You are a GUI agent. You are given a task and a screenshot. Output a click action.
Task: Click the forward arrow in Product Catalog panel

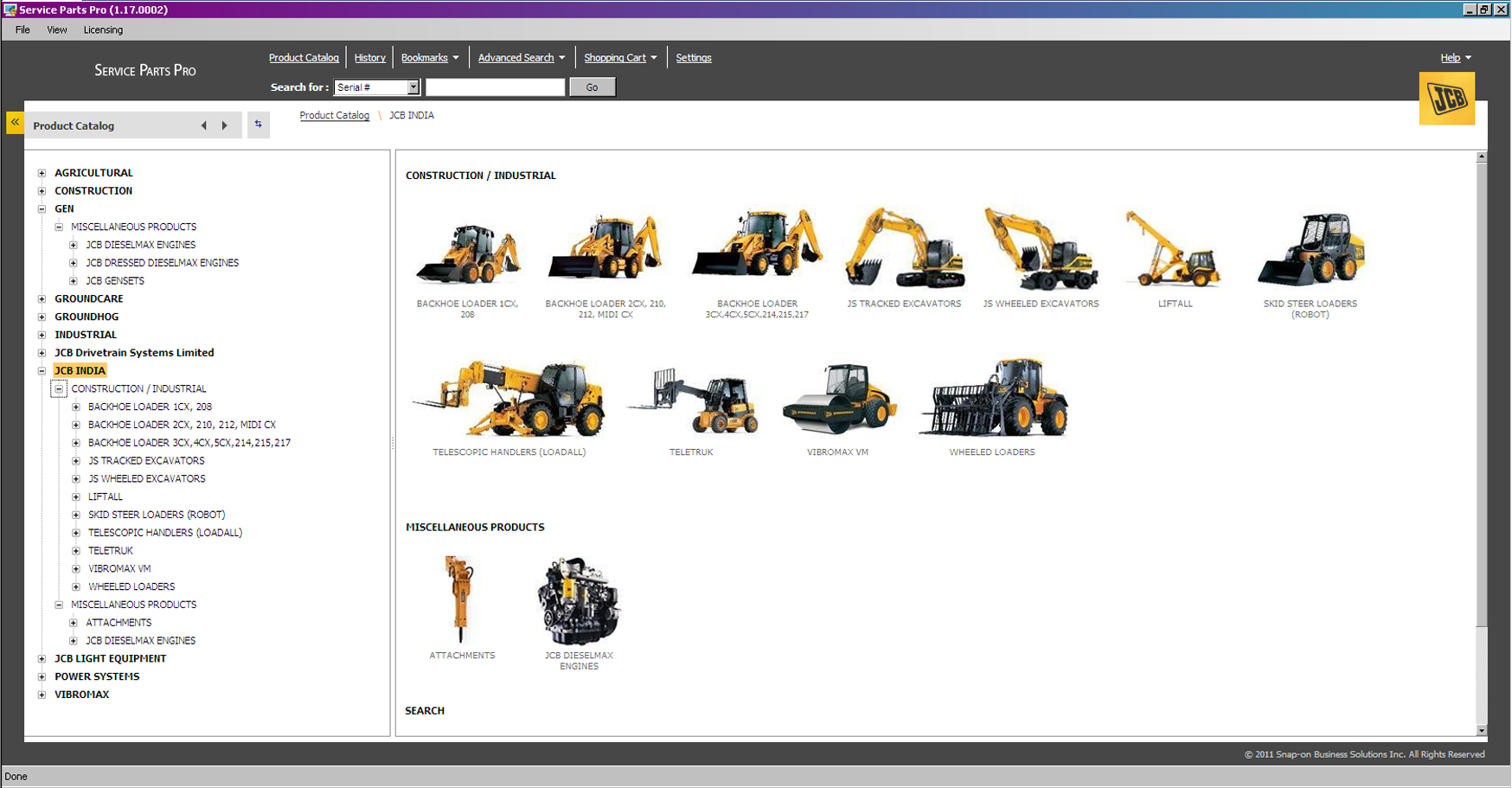[225, 125]
